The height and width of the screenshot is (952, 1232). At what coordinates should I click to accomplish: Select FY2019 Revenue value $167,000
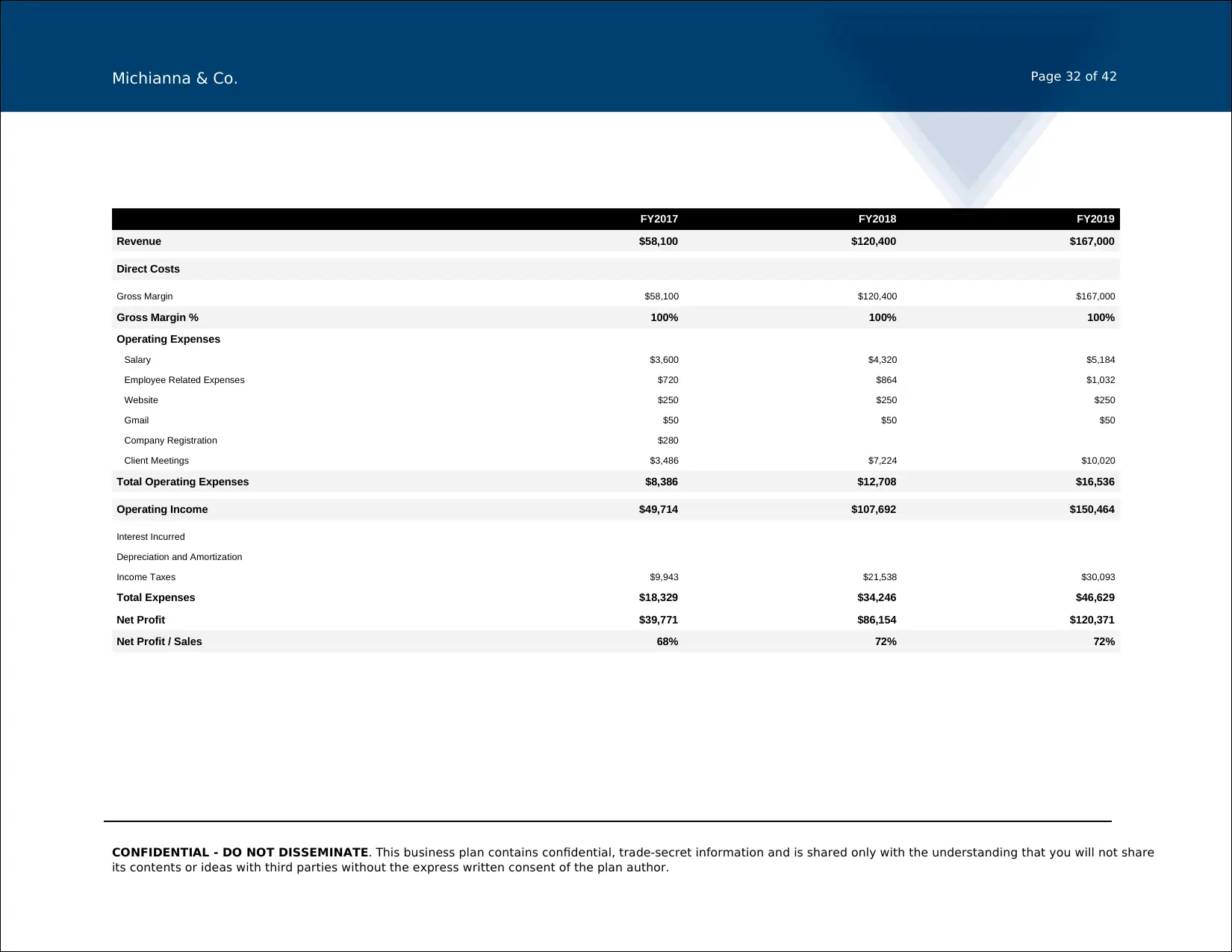(x=1092, y=241)
